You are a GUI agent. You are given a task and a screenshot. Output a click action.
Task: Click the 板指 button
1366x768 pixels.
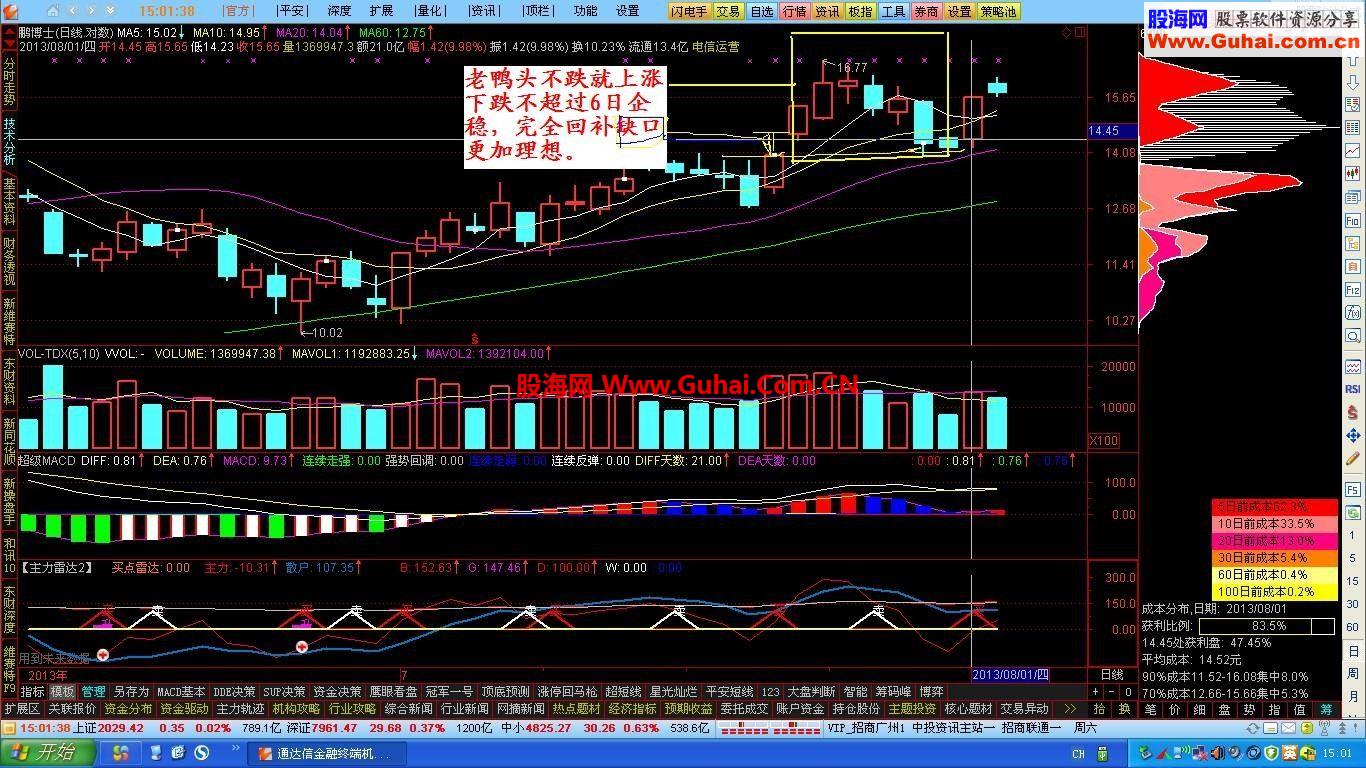click(x=860, y=11)
